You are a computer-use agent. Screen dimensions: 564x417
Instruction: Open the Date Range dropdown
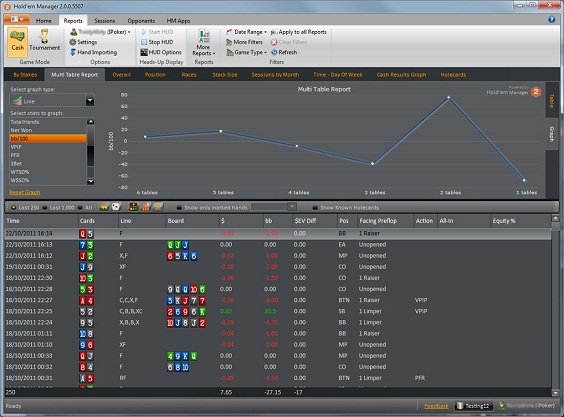(246, 32)
